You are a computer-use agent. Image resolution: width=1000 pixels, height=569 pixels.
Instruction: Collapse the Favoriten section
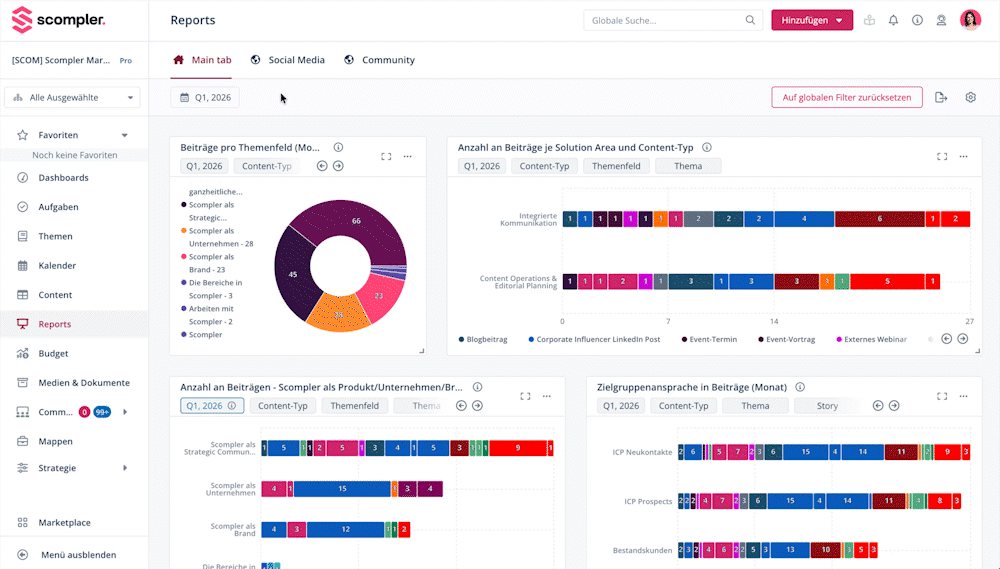tap(125, 135)
